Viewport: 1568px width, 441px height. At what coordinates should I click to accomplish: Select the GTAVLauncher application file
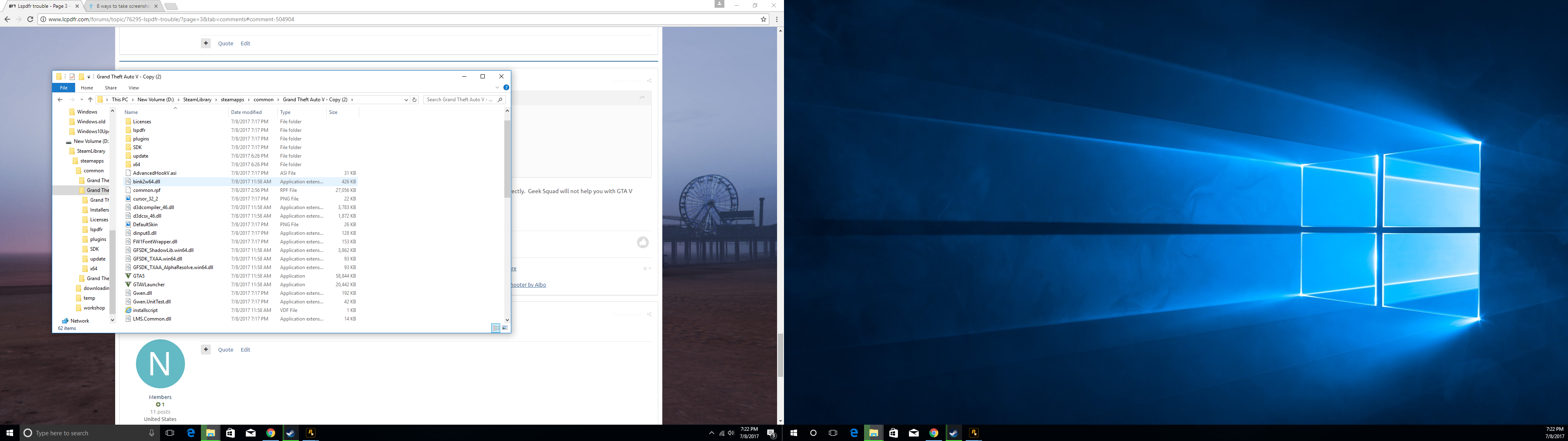[x=149, y=285]
